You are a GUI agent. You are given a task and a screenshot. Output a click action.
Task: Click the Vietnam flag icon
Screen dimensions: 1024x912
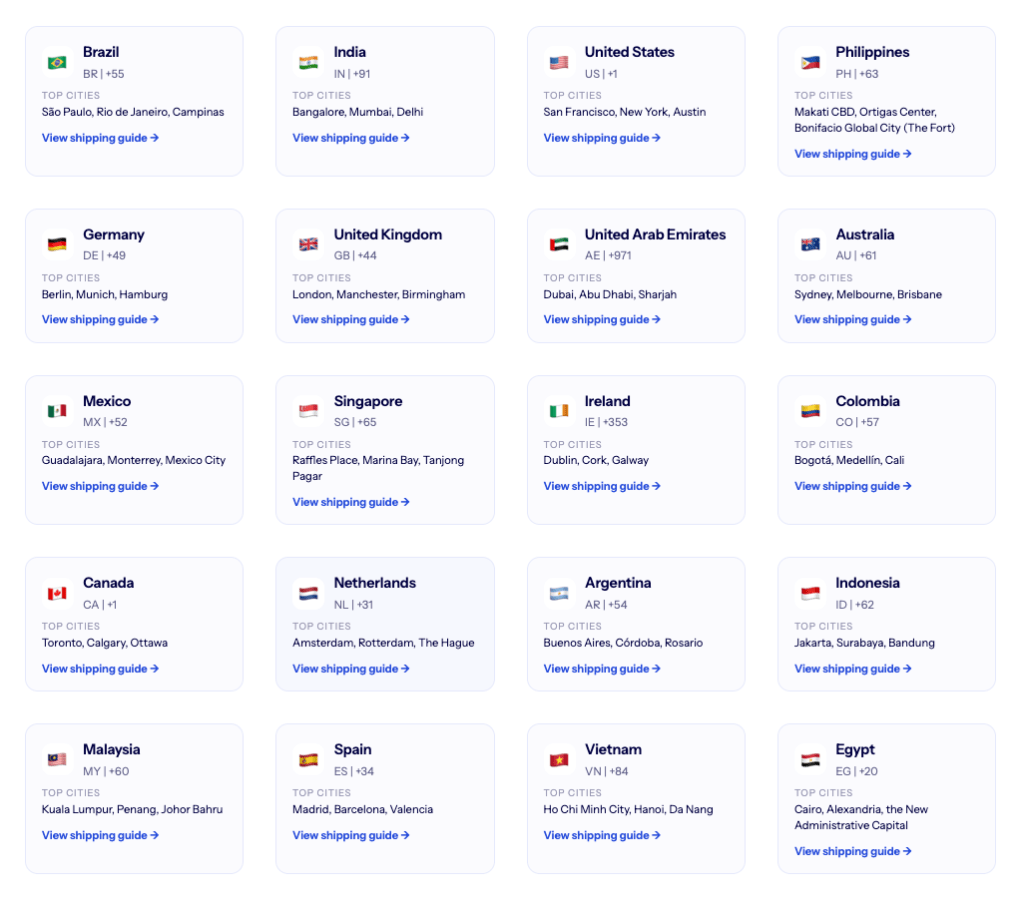[x=559, y=760]
